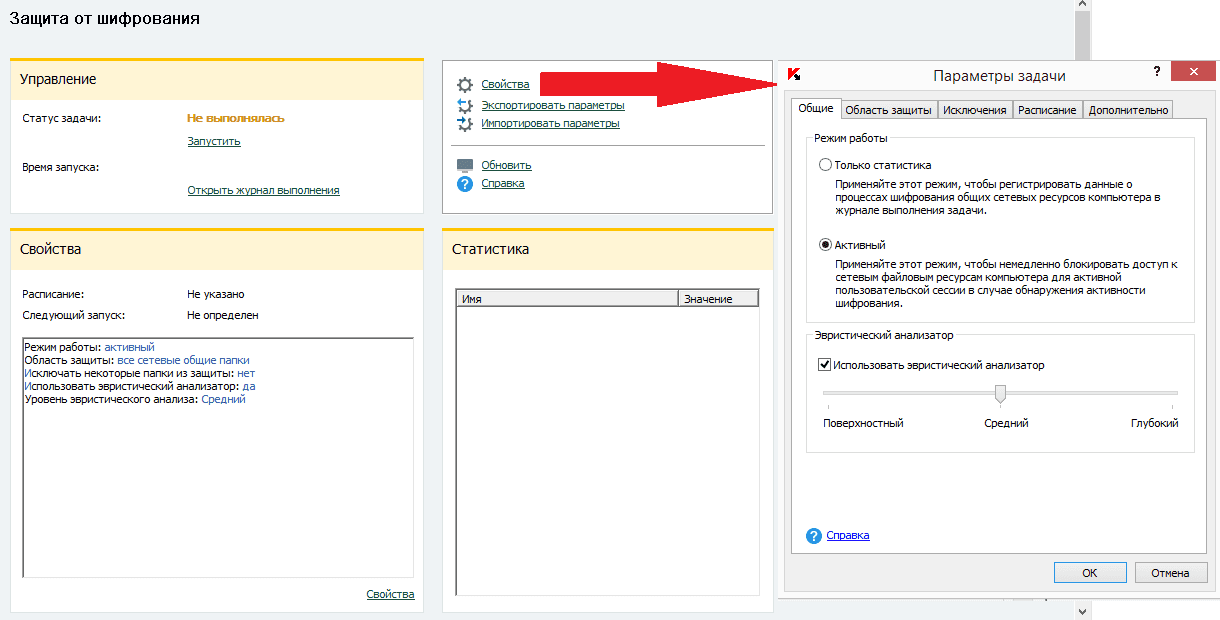Click the blue help icon in Параметры задачи dialog
Screen dimensions: 1220x620
click(x=814, y=536)
